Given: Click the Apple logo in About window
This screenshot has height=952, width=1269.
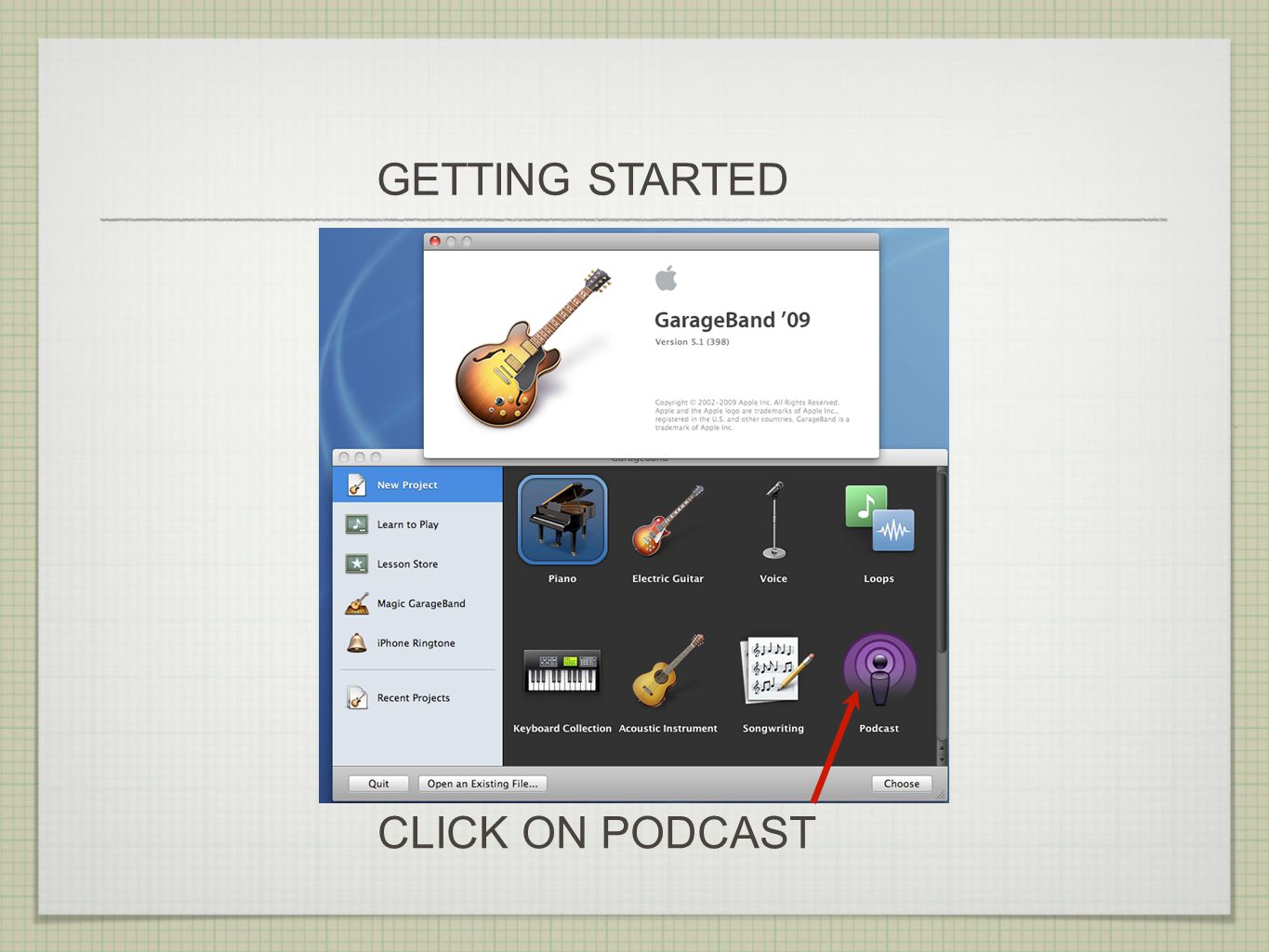Looking at the screenshot, I should click(667, 278).
